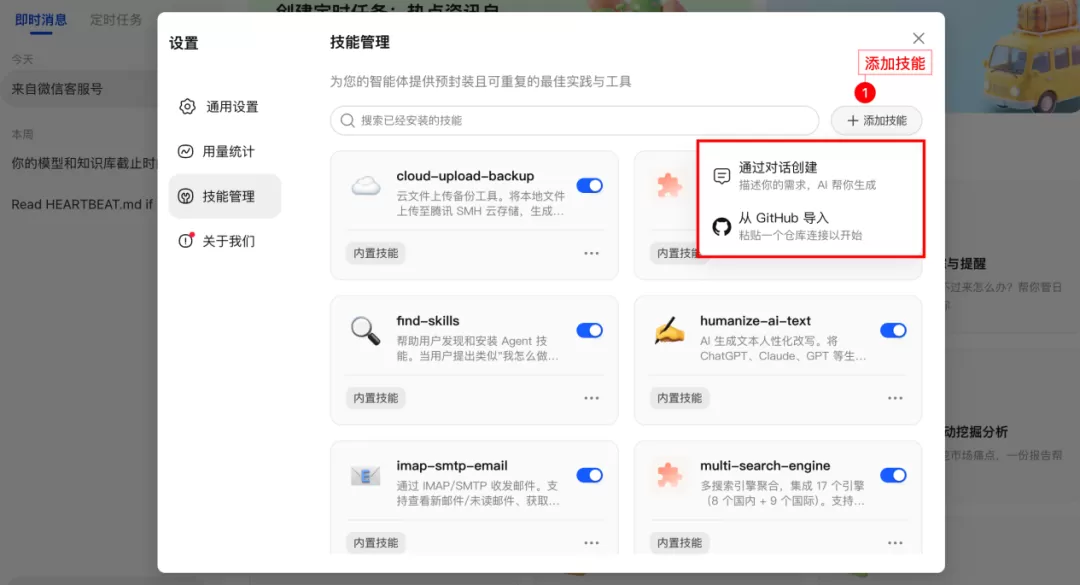Close the settings dialog
The height and width of the screenshot is (585, 1080).
[x=918, y=39]
